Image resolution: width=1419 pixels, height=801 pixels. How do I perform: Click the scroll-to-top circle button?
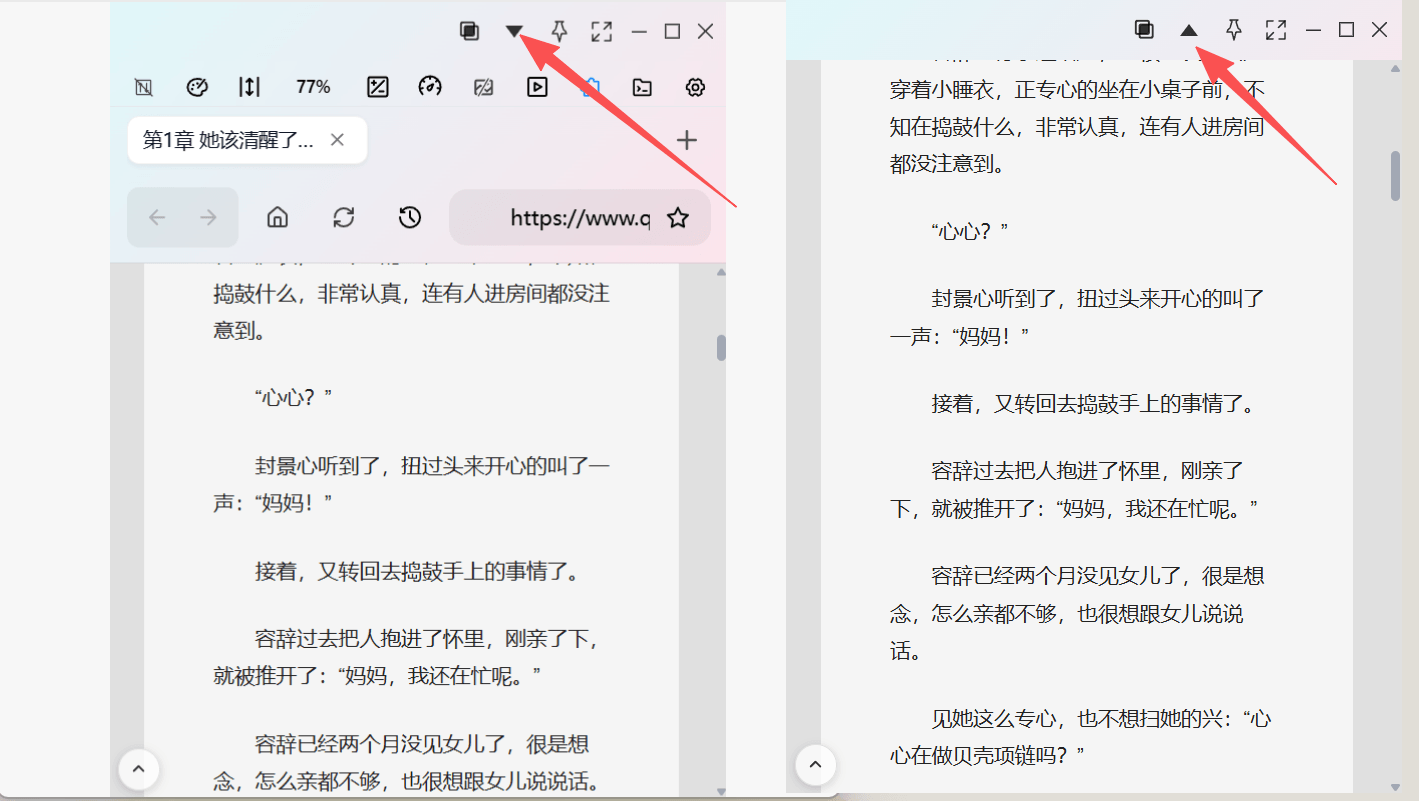coord(138,769)
